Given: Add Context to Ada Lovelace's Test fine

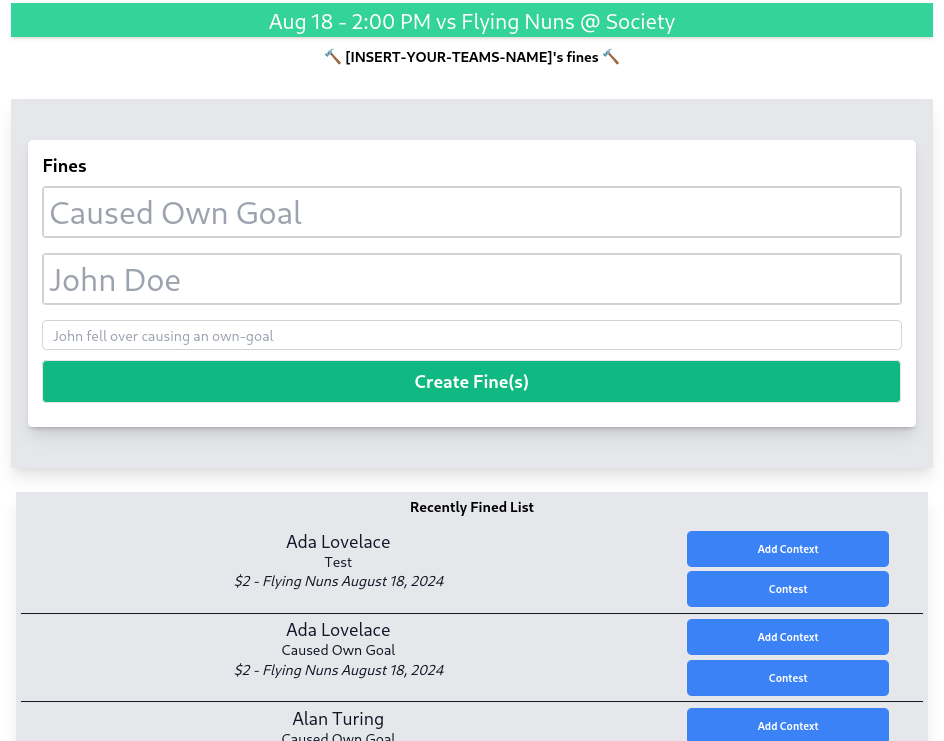Looking at the screenshot, I should [x=787, y=549].
